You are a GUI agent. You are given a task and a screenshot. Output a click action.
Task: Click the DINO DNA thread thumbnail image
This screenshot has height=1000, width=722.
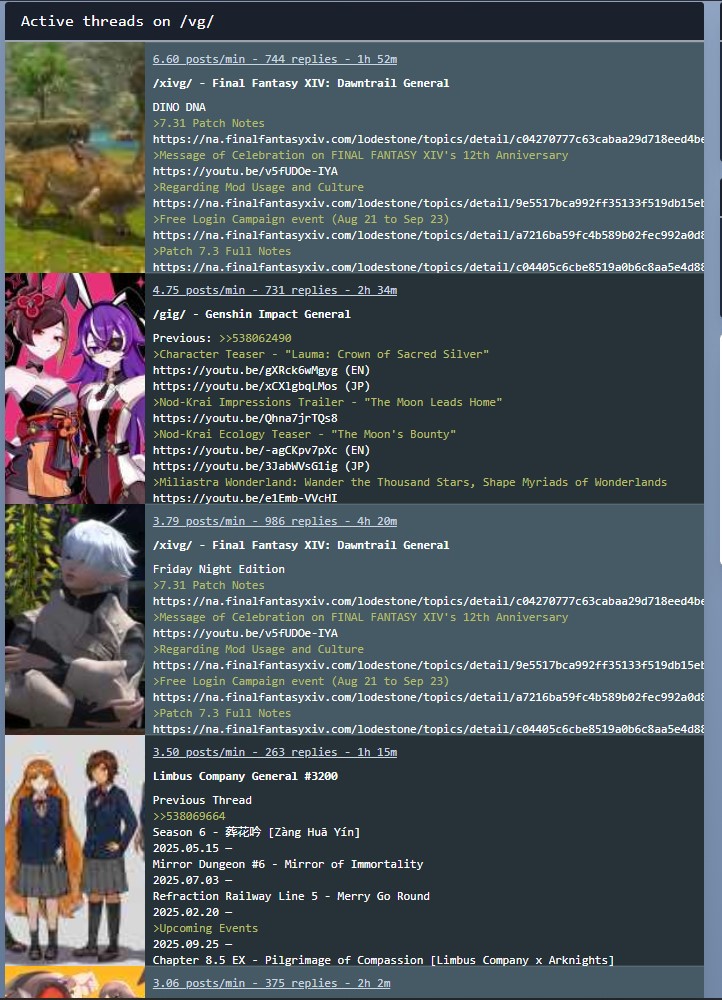point(75,158)
